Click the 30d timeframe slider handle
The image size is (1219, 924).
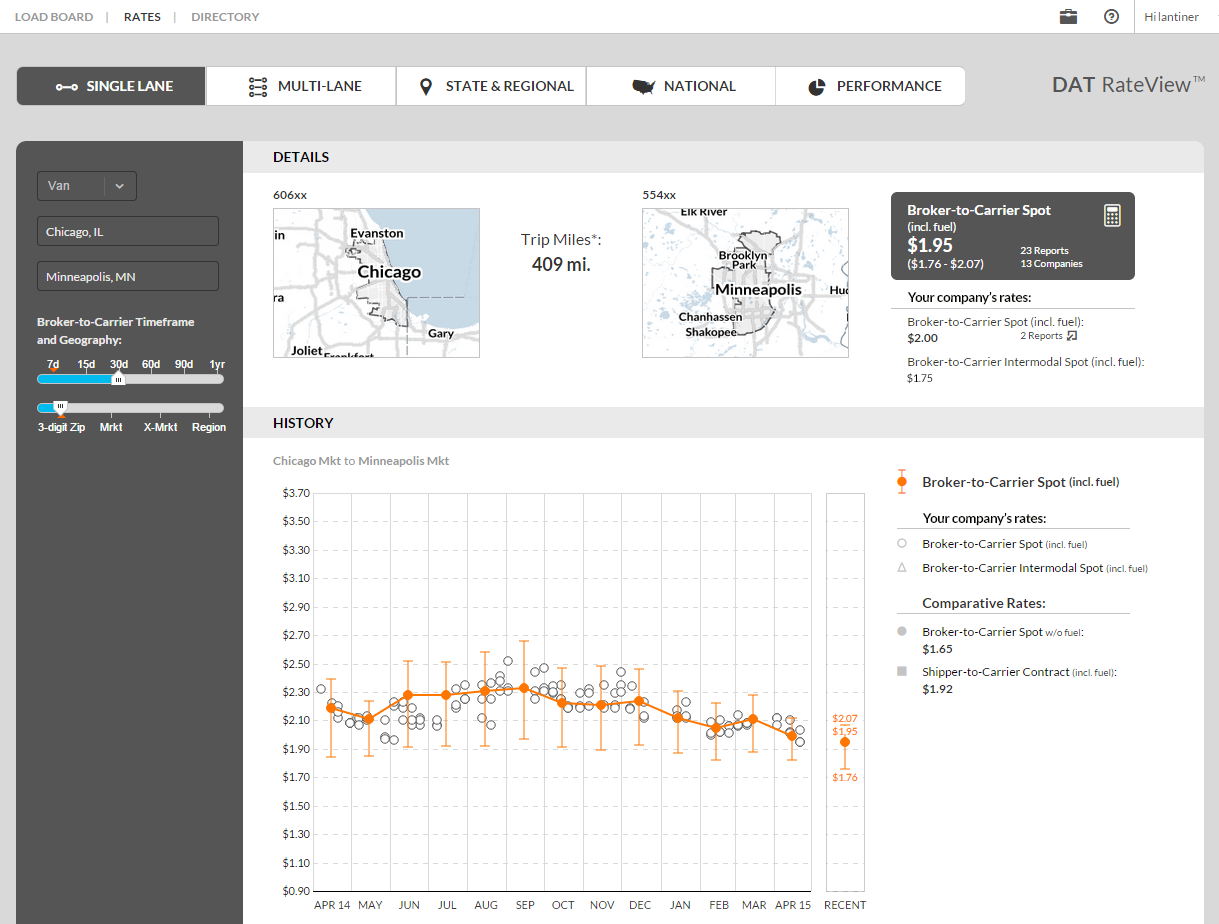pos(118,379)
